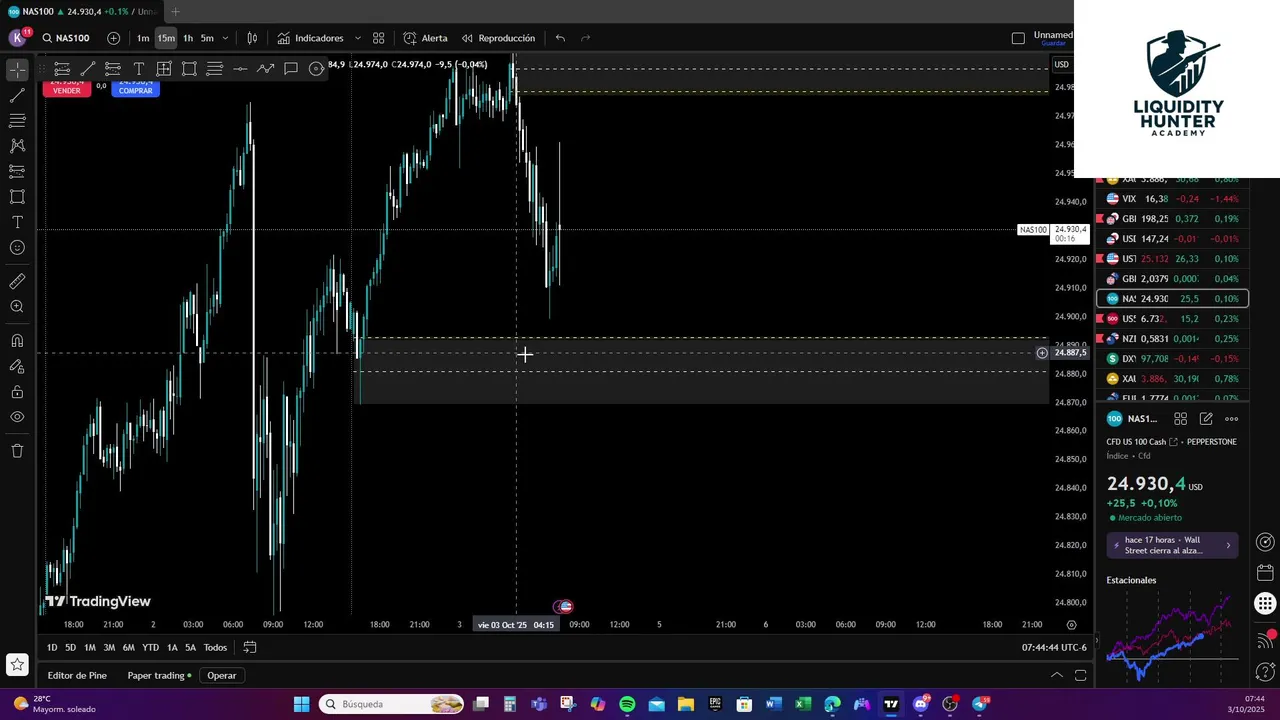Select the DXY row showing 97,708 in watchlist
Screen dimensions: 1280x720
[1172, 358]
